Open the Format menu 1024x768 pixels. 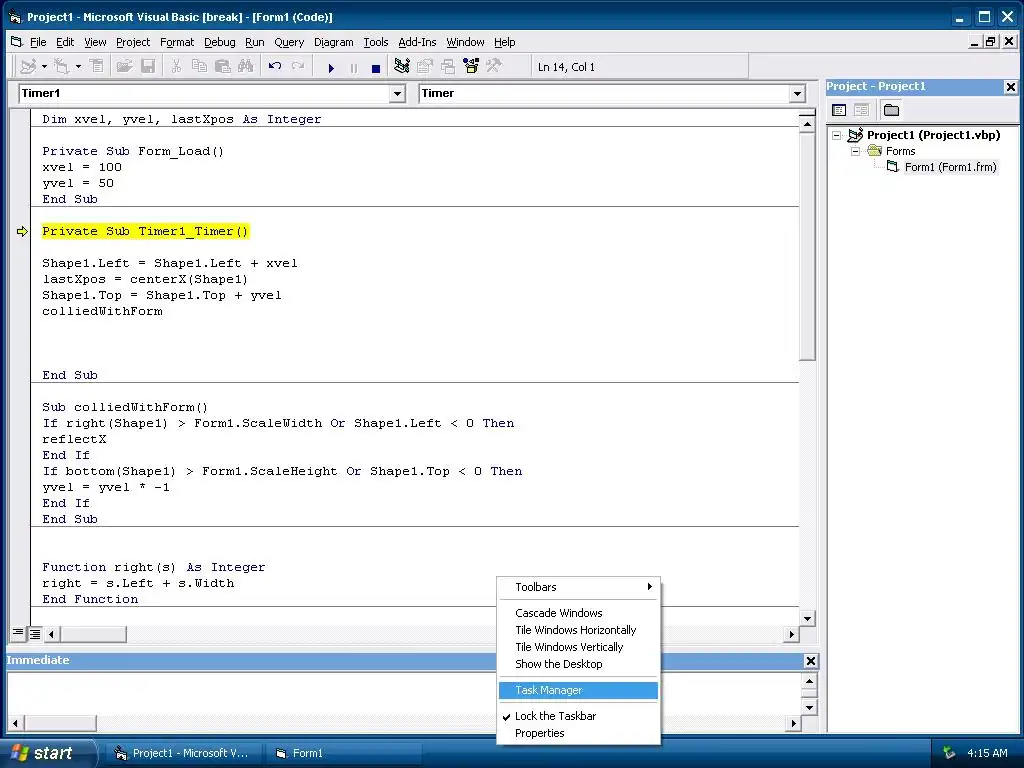tap(177, 42)
